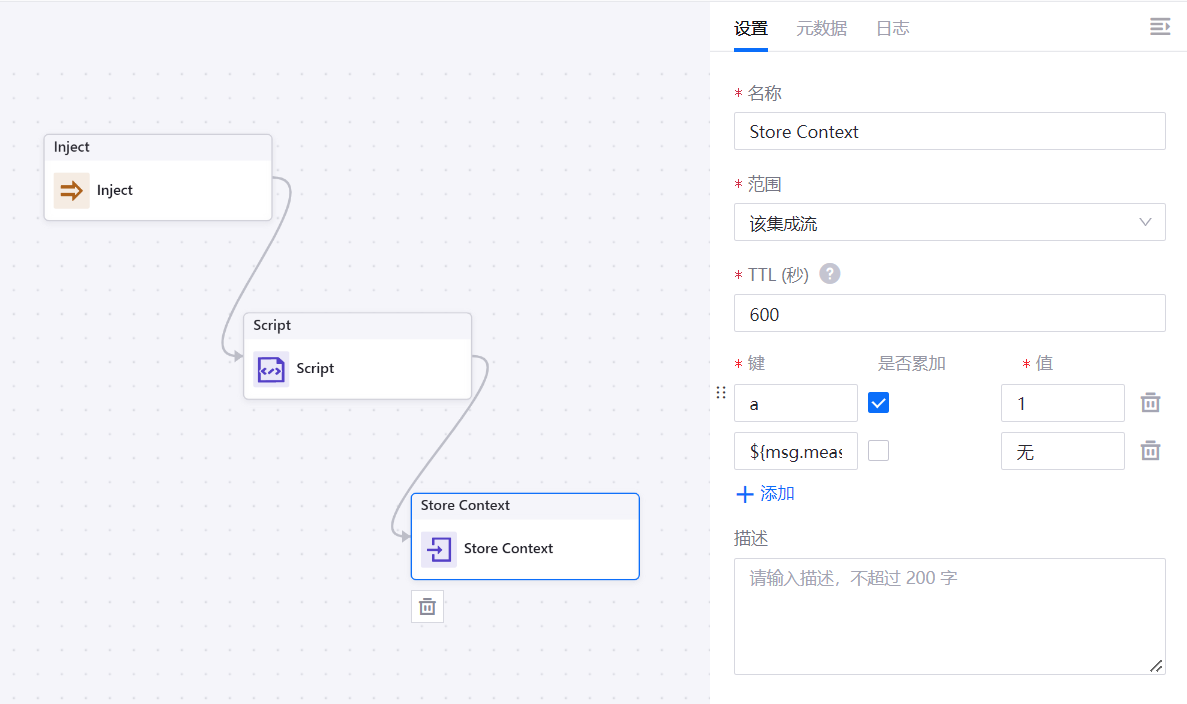
Task: Click the 描述 description text area
Action: click(949, 615)
